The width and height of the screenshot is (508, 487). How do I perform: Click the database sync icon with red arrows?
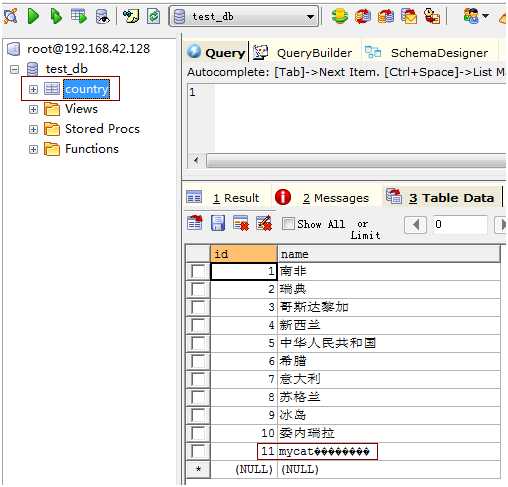[x=363, y=16]
